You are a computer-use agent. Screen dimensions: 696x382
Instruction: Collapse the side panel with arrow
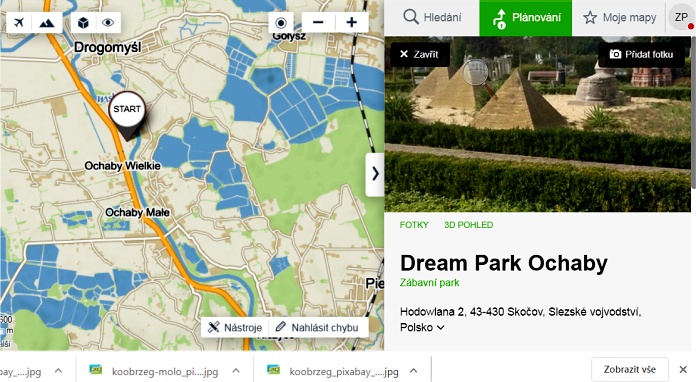375,174
